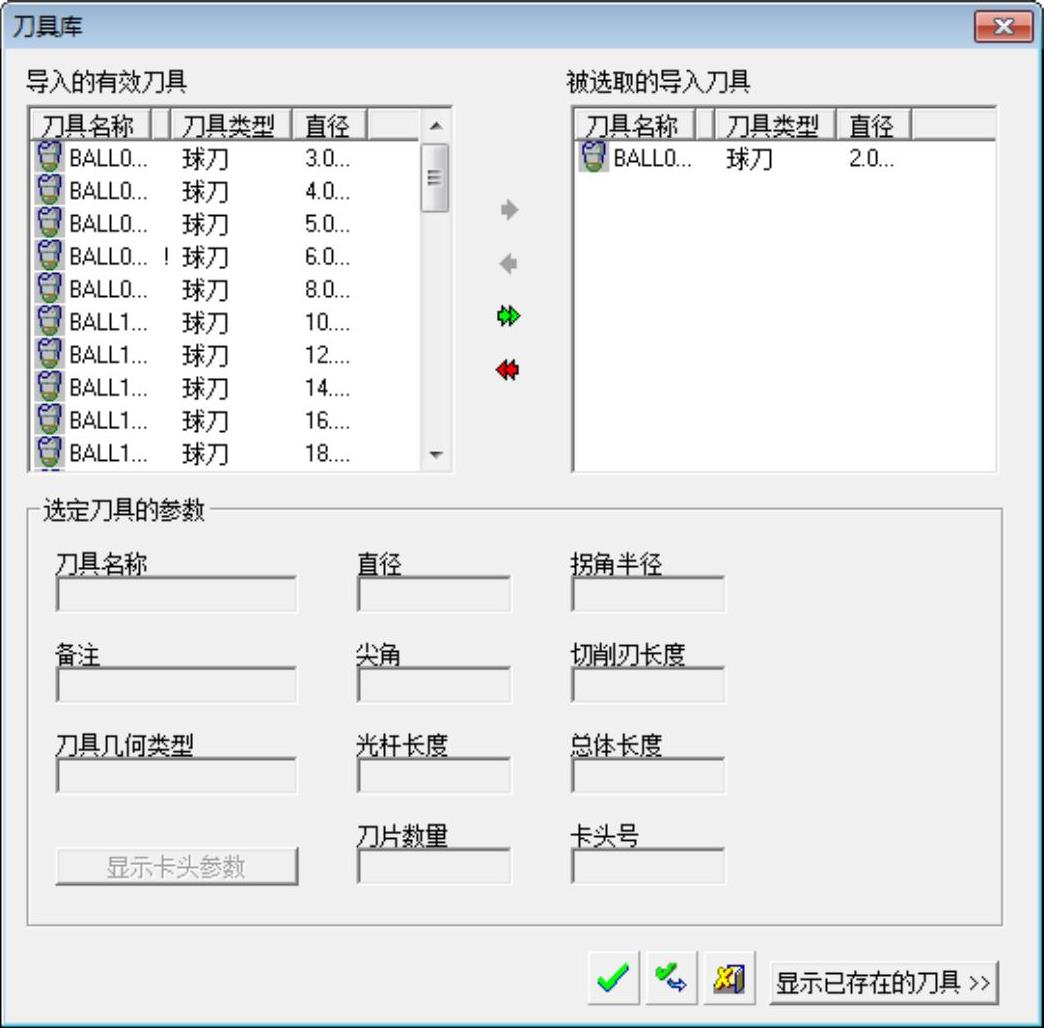Click the gray right arrow to add selected tool
This screenshot has height=1028, width=1044.
tap(509, 210)
